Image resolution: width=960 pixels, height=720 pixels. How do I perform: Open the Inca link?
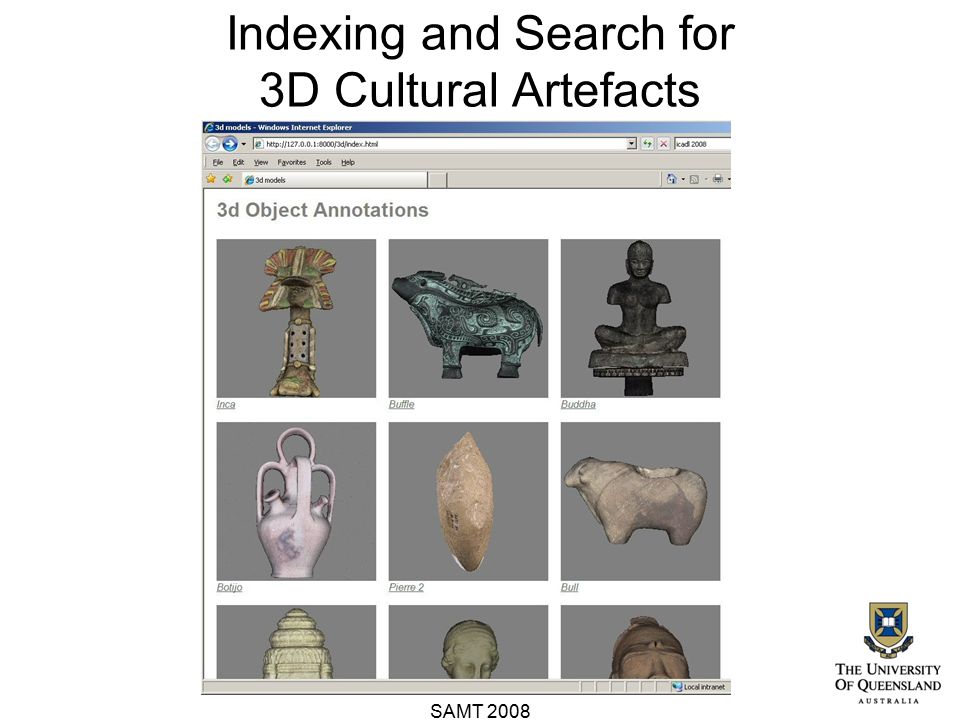[x=226, y=404]
